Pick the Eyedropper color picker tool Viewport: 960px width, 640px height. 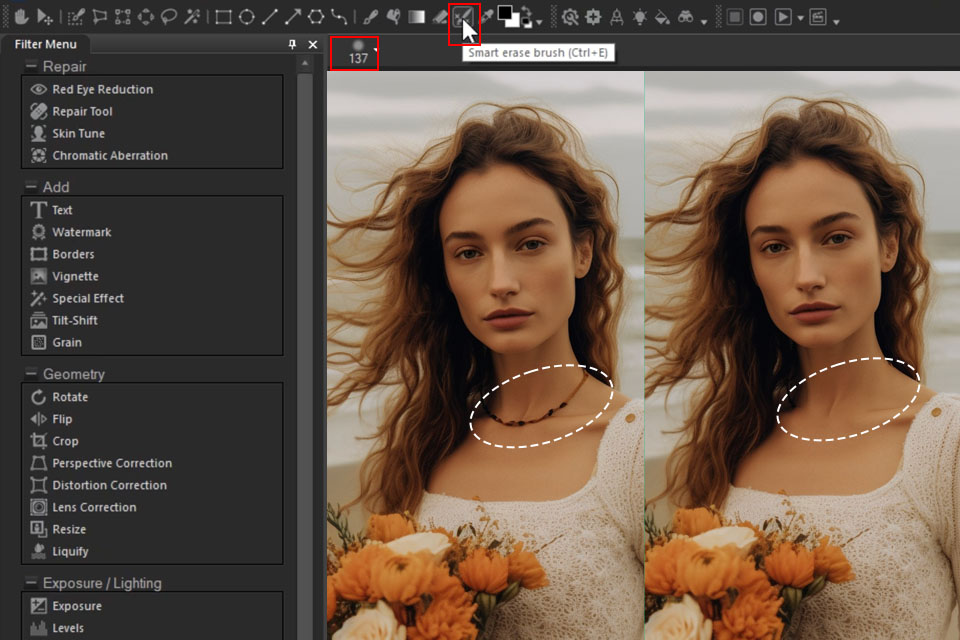point(486,17)
